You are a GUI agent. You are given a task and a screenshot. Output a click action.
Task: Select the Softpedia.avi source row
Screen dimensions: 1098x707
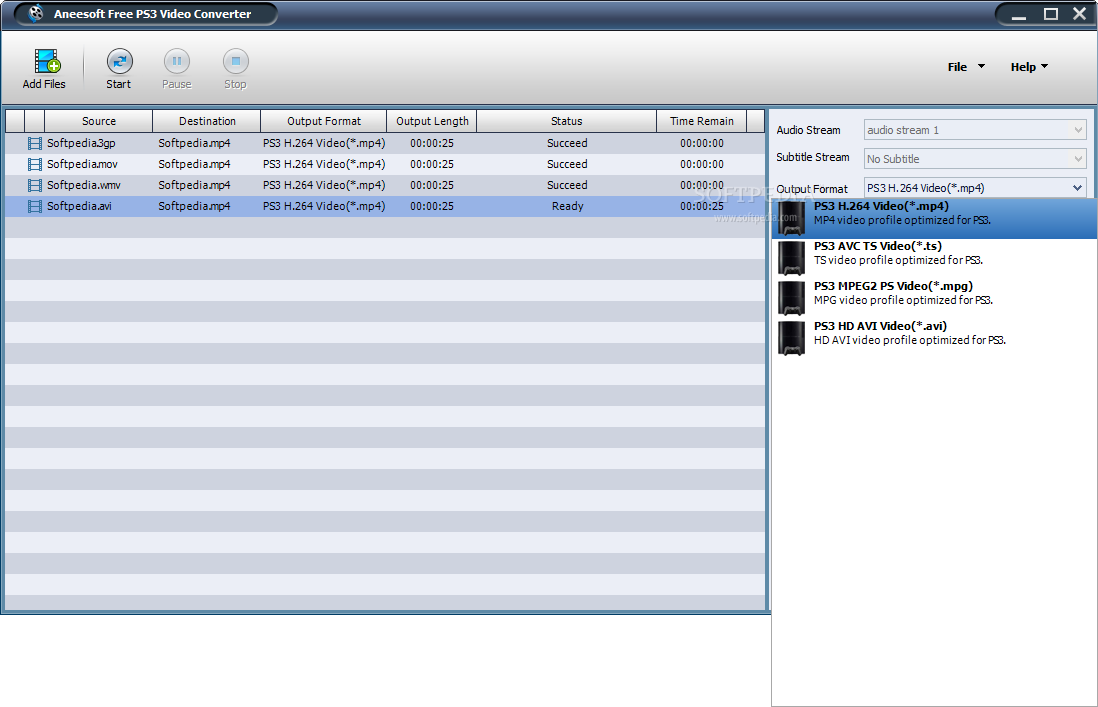[79, 206]
